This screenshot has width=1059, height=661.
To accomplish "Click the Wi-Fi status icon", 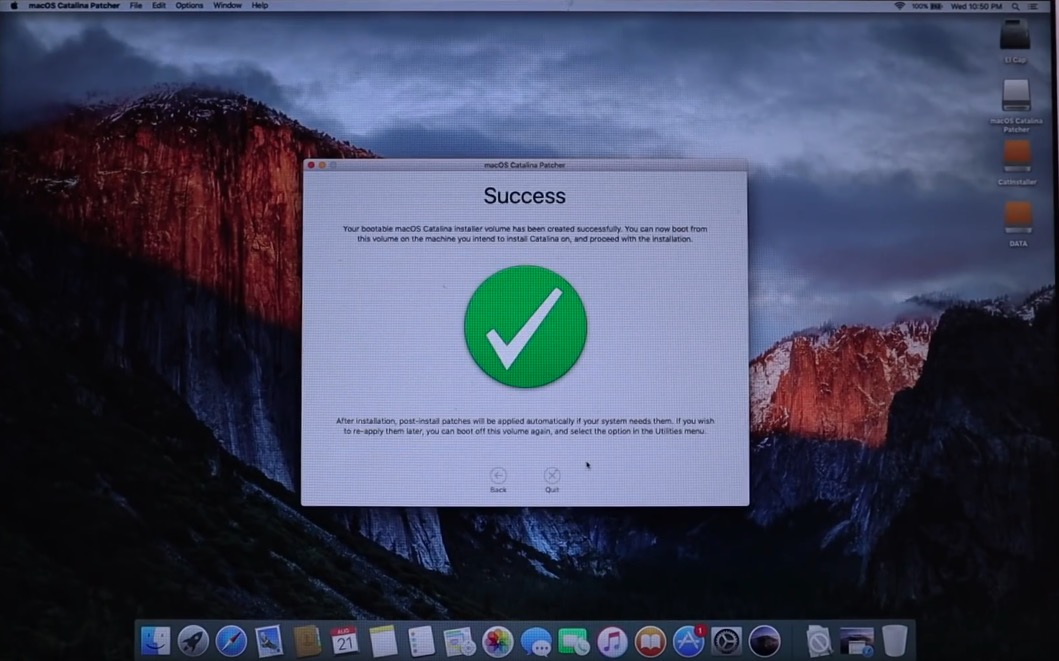I will click(x=900, y=6).
